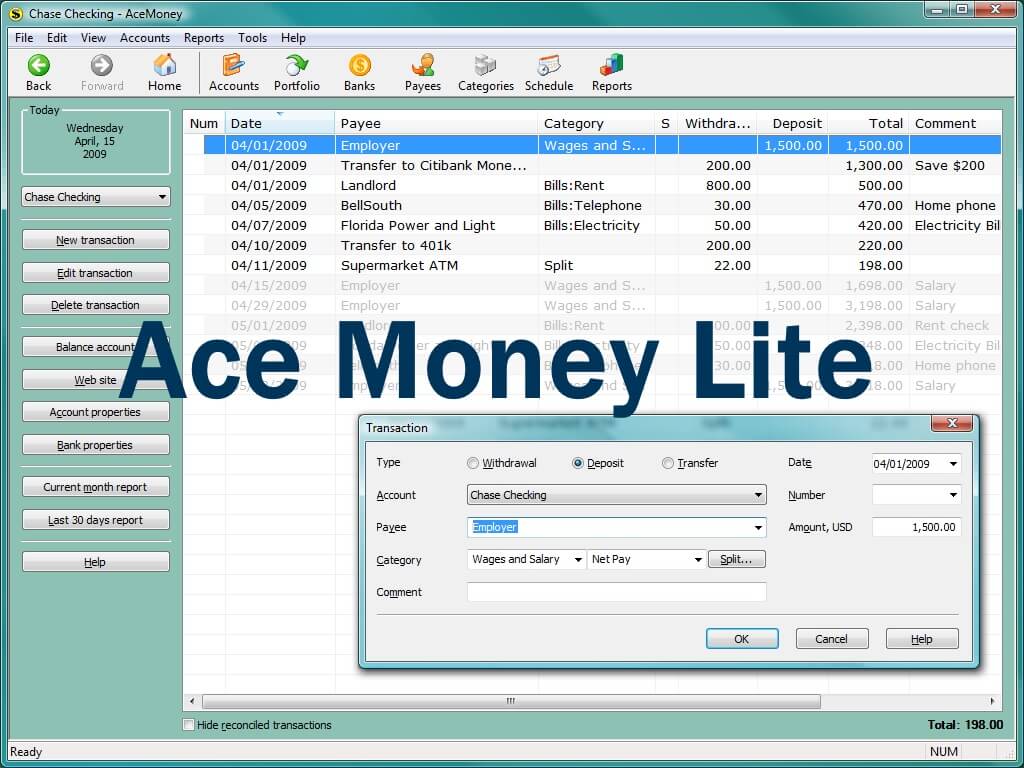1024x768 pixels.
Task: Open the Current month report
Action: click(96, 487)
